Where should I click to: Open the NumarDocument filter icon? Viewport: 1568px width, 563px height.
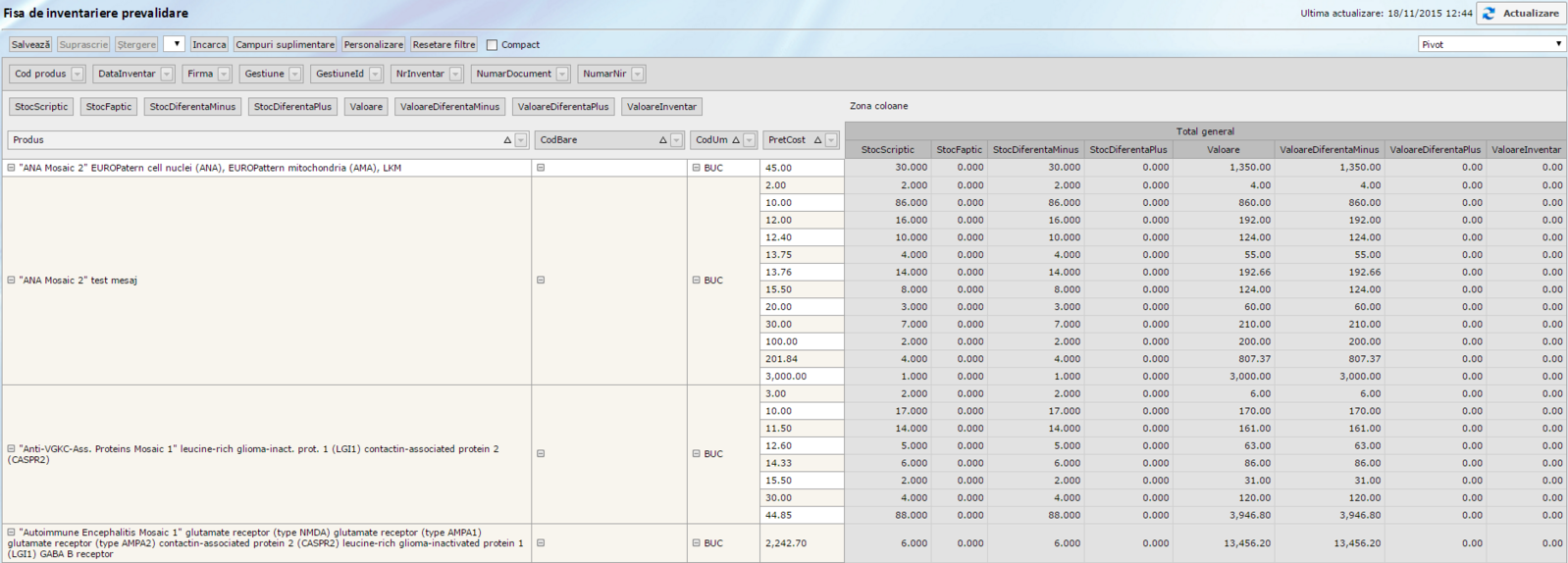(562, 75)
